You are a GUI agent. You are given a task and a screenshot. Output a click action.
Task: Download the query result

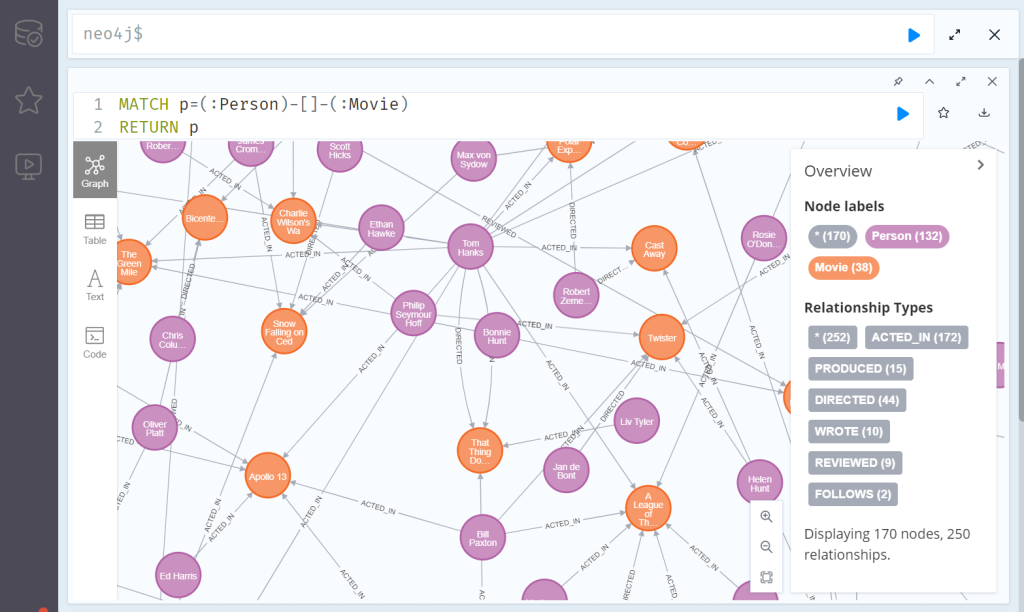[x=984, y=113]
